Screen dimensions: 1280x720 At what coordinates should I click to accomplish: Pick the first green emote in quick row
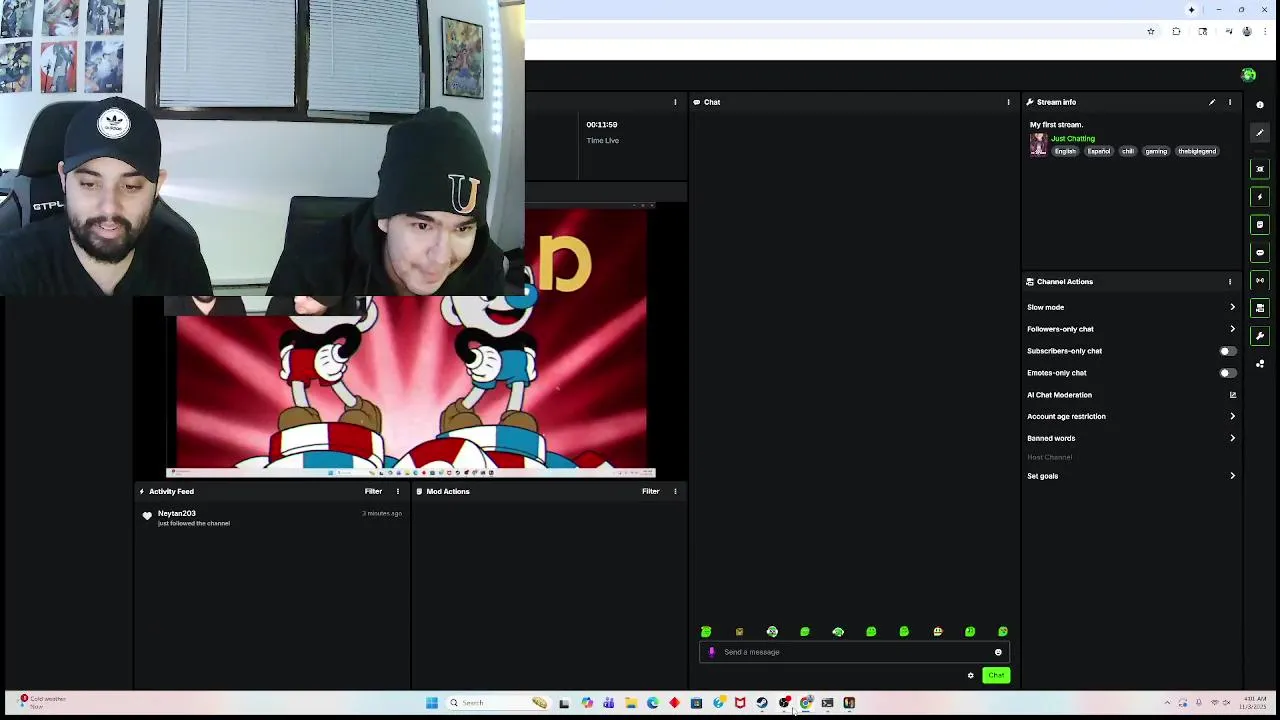pos(706,632)
